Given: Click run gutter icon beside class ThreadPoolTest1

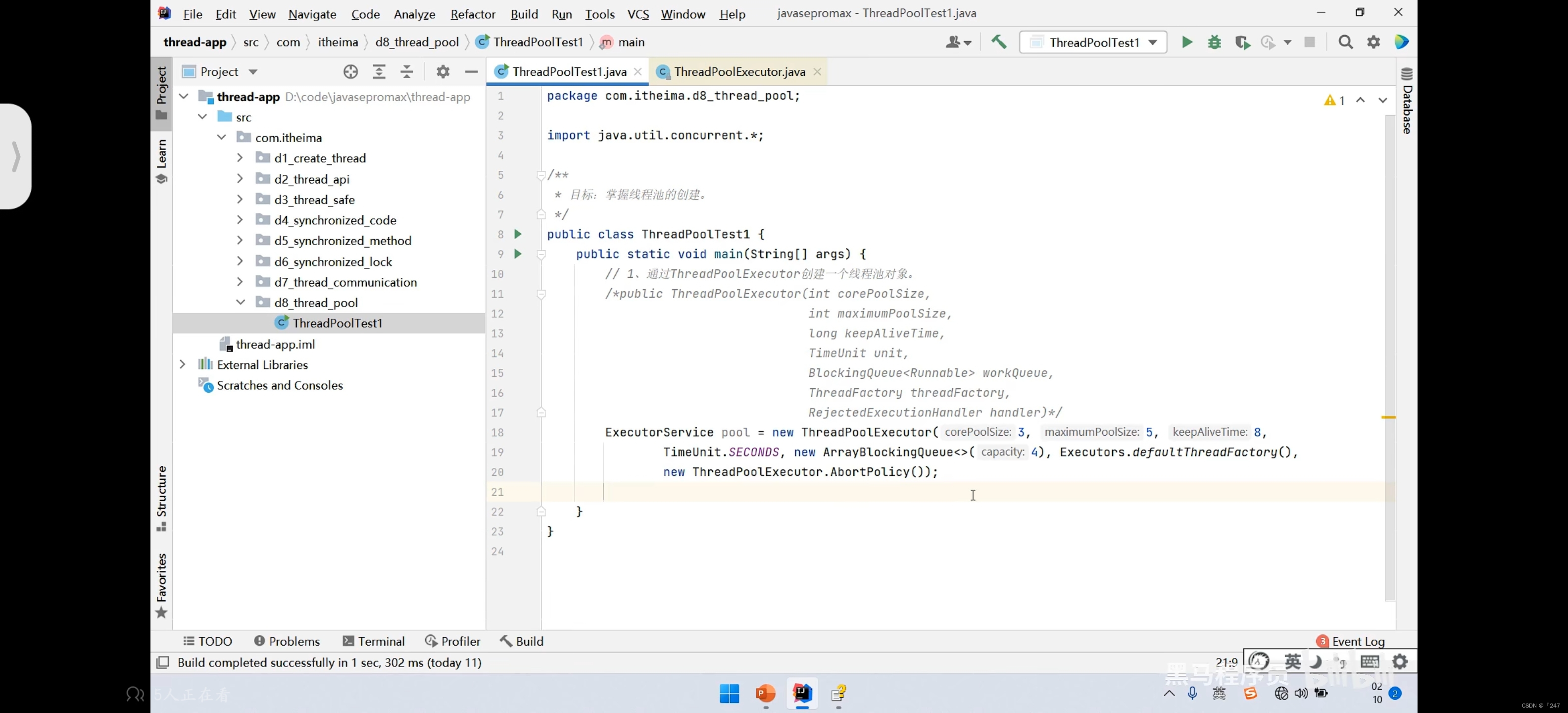Looking at the screenshot, I should click(x=518, y=234).
